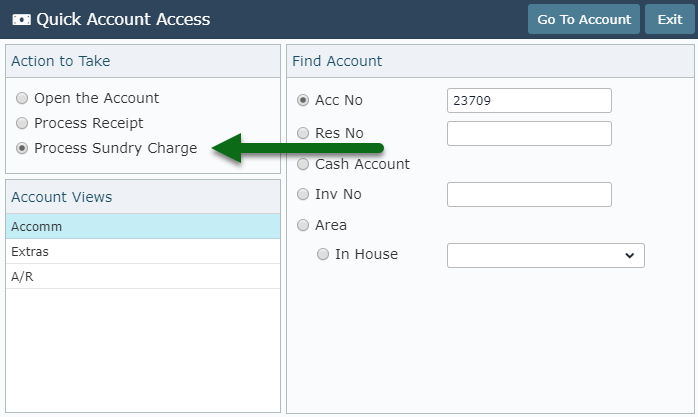Click the Exit button
The image size is (698, 417).
click(x=670, y=19)
